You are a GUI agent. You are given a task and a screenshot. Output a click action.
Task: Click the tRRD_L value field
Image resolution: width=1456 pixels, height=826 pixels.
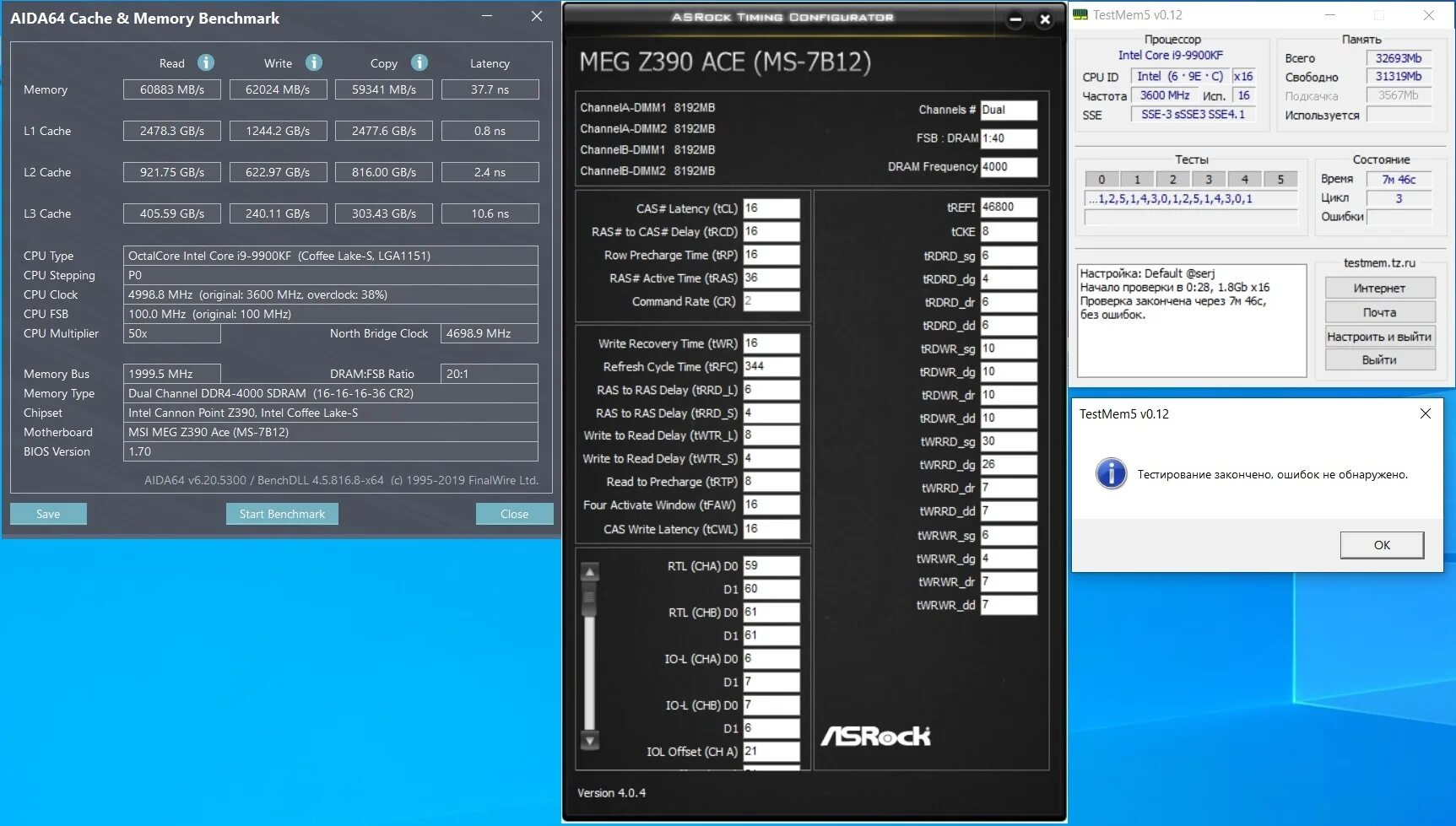click(x=771, y=390)
